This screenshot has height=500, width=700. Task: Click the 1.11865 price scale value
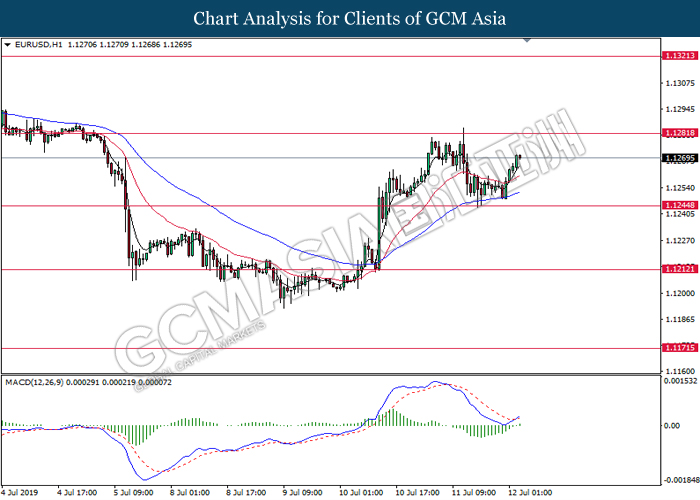coord(680,320)
